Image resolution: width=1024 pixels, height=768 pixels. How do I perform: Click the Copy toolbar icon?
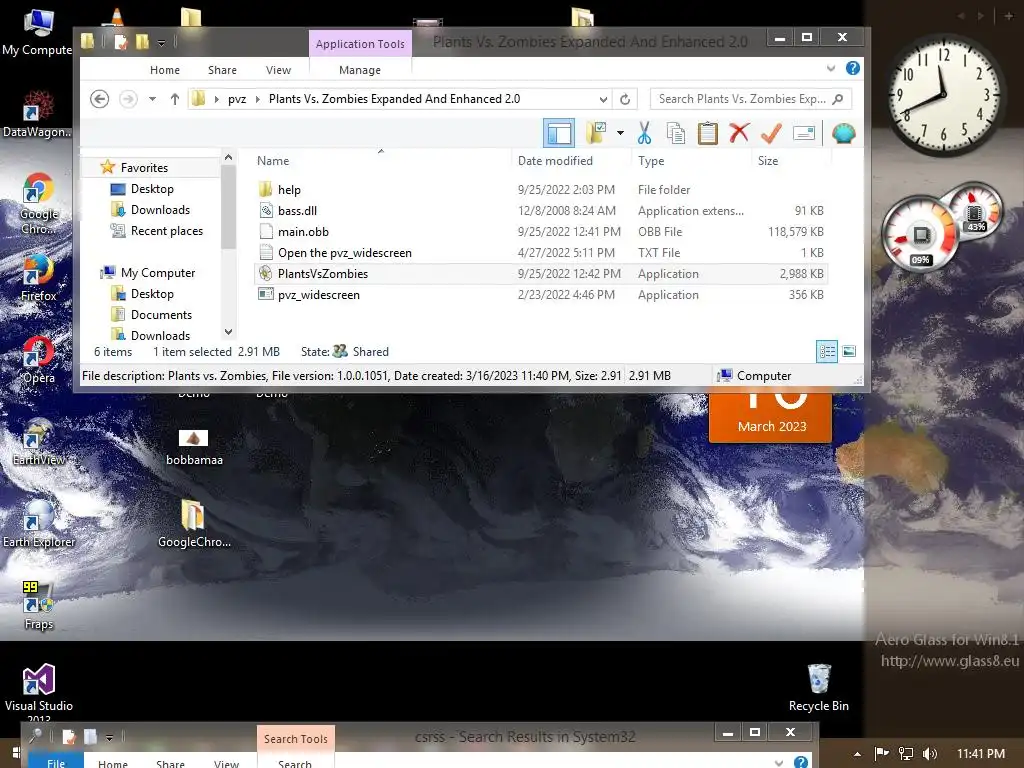pyautogui.click(x=675, y=133)
